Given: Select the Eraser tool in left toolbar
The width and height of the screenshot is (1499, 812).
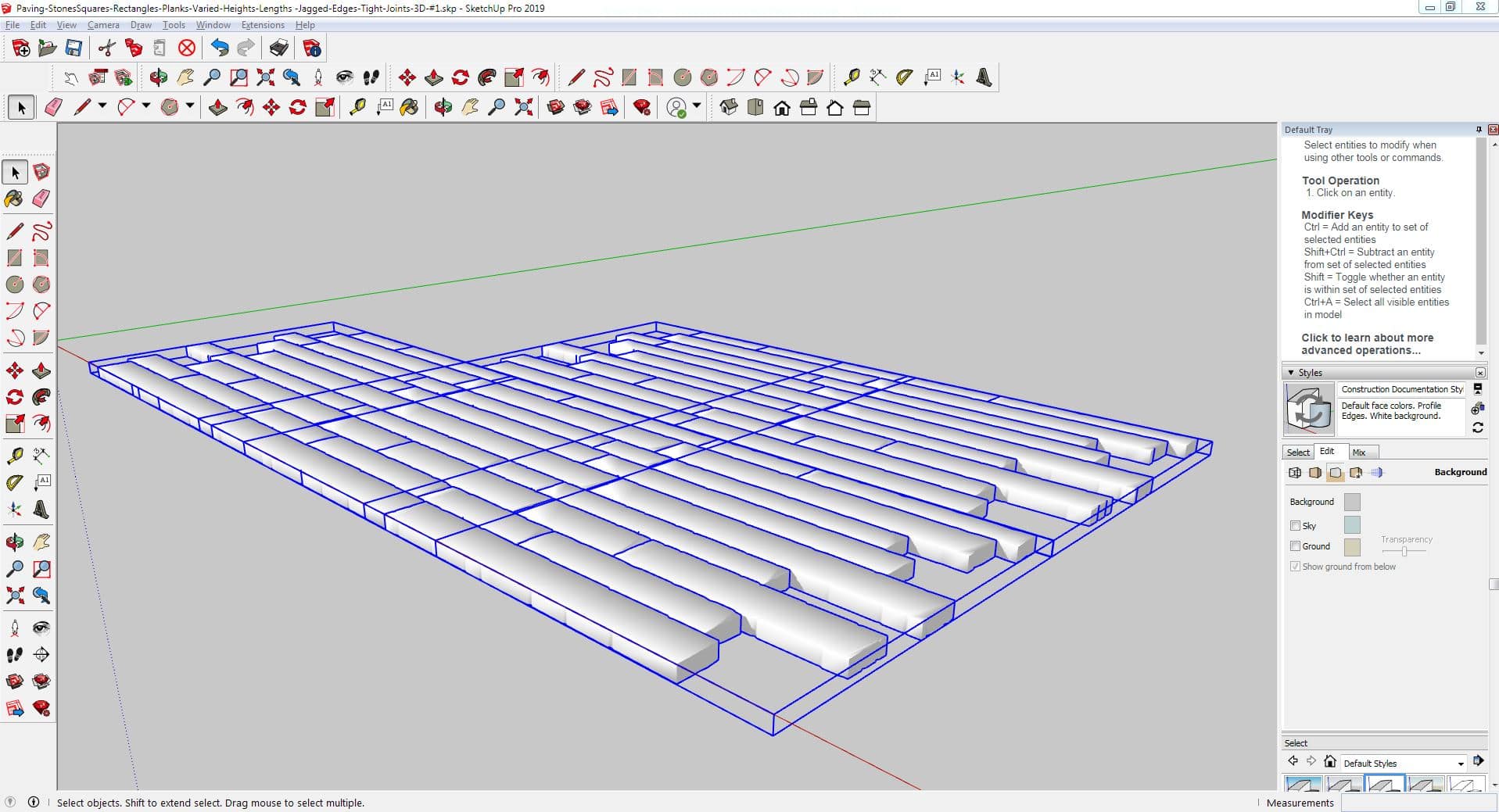Looking at the screenshot, I should click(41, 199).
